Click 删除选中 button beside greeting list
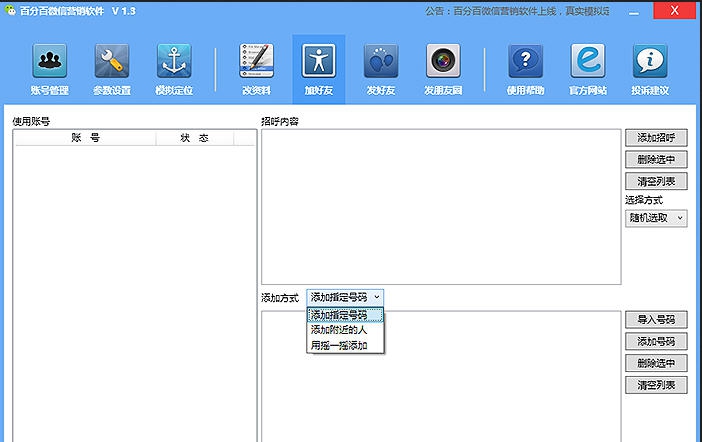The image size is (702, 442). 656,159
